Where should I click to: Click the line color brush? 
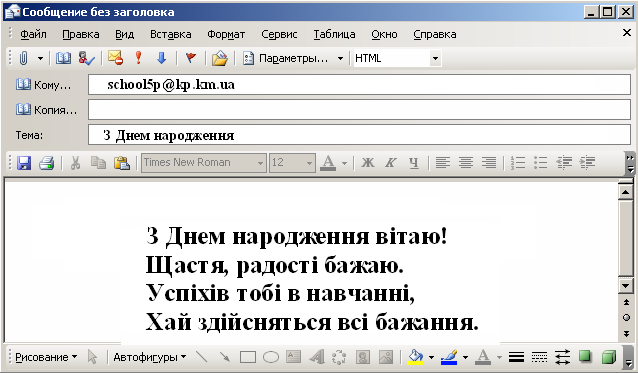pos(449,357)
